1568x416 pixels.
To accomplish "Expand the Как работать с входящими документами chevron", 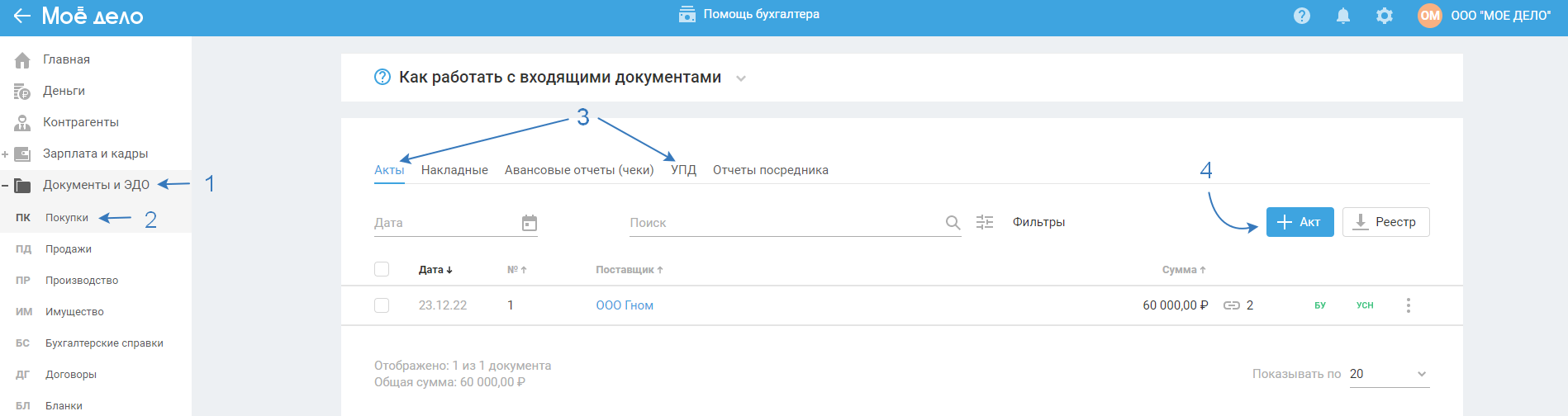I will [x=741, y=78].
